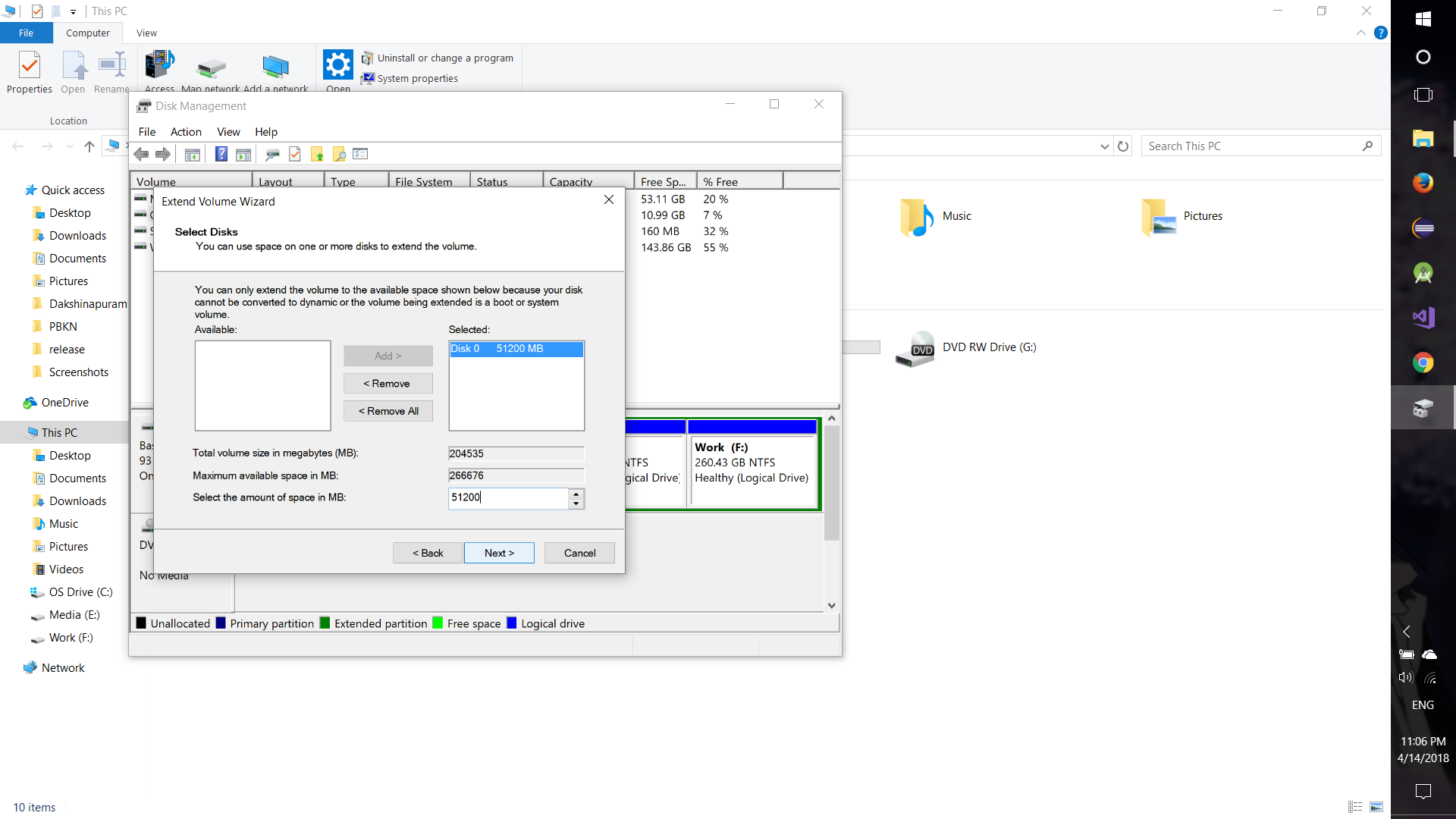Click the folder with magnifier toolbar icon
The width and height of the screenshot is (1456, 819).
tap(339, 155)
